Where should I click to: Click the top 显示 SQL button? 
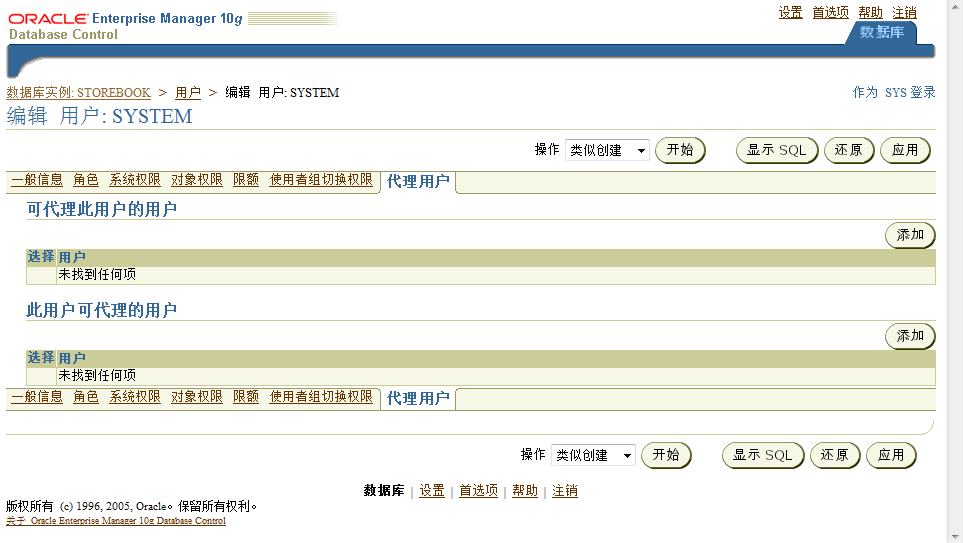point(776,150)
